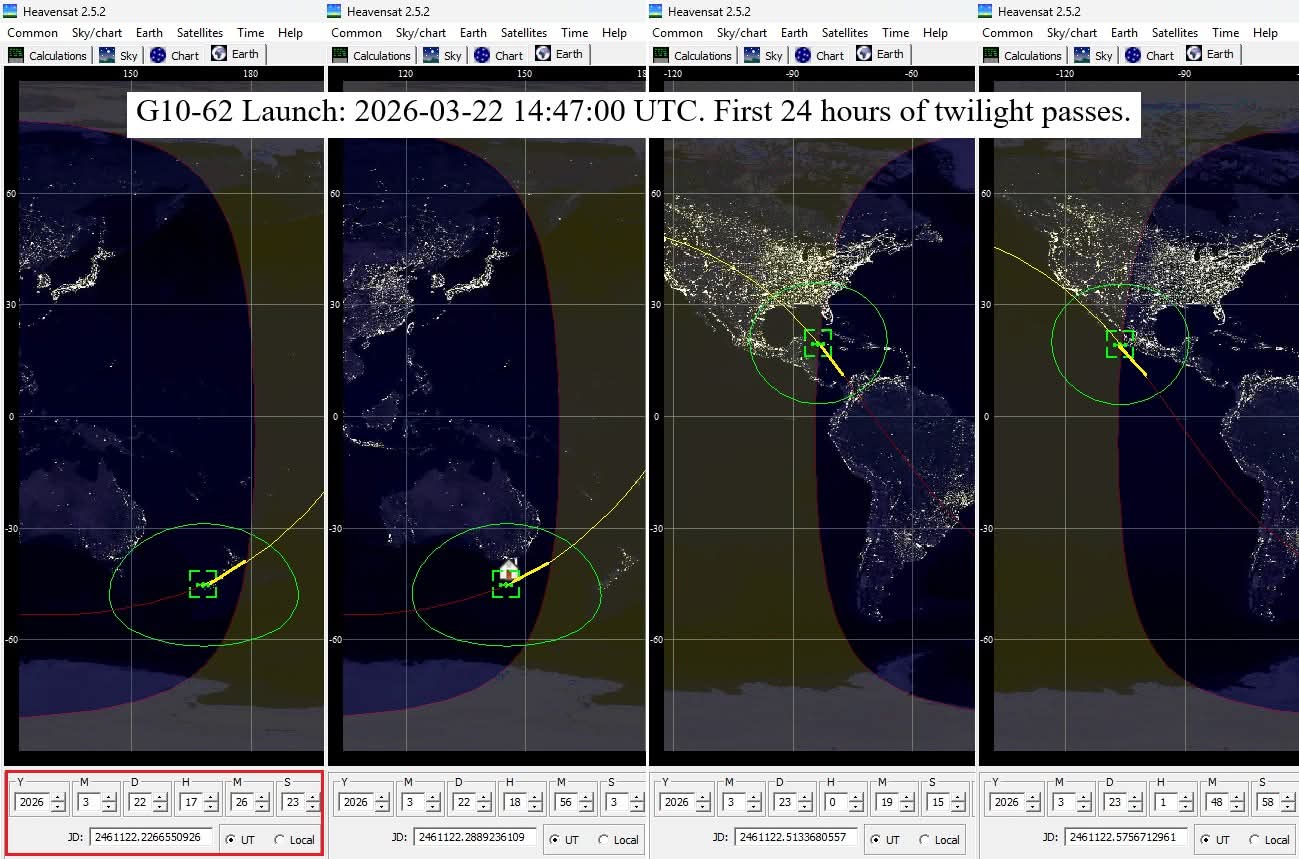1299x859 pixels.
Task: Click the JD field showing 2461122.2889236109
Action: pos(475,837)
